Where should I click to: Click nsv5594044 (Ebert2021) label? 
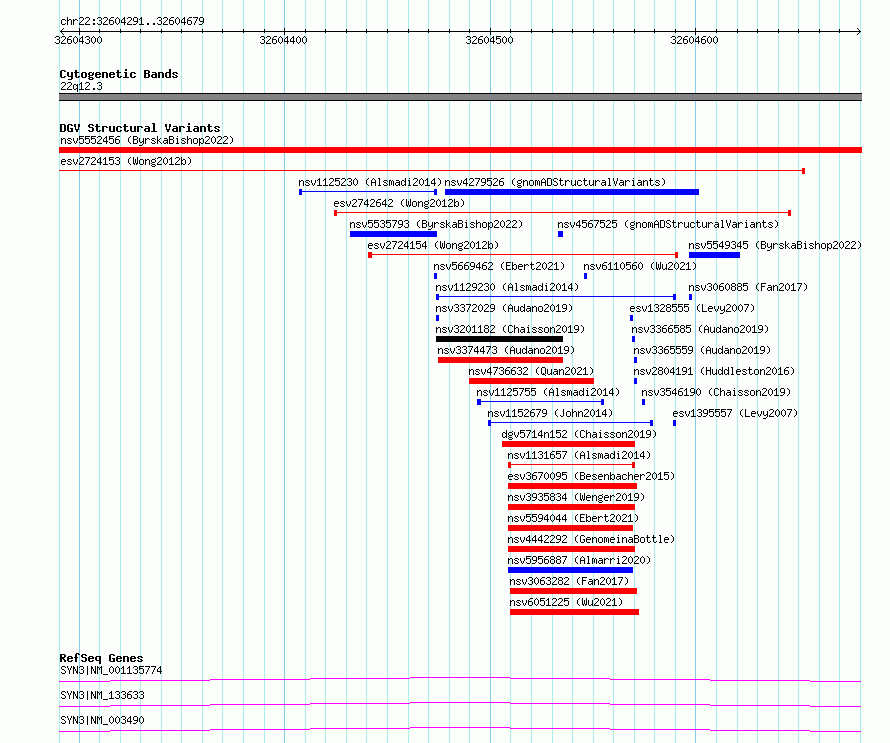tap(573, 518)
